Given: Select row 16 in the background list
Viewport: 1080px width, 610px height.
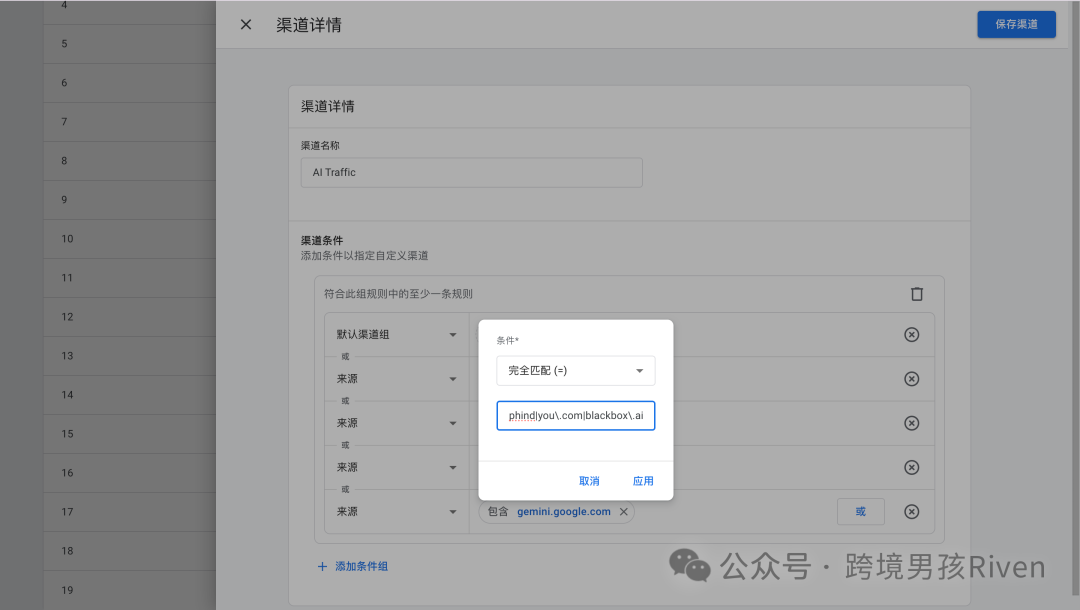Looking at the screenshot, I should 129,473.
